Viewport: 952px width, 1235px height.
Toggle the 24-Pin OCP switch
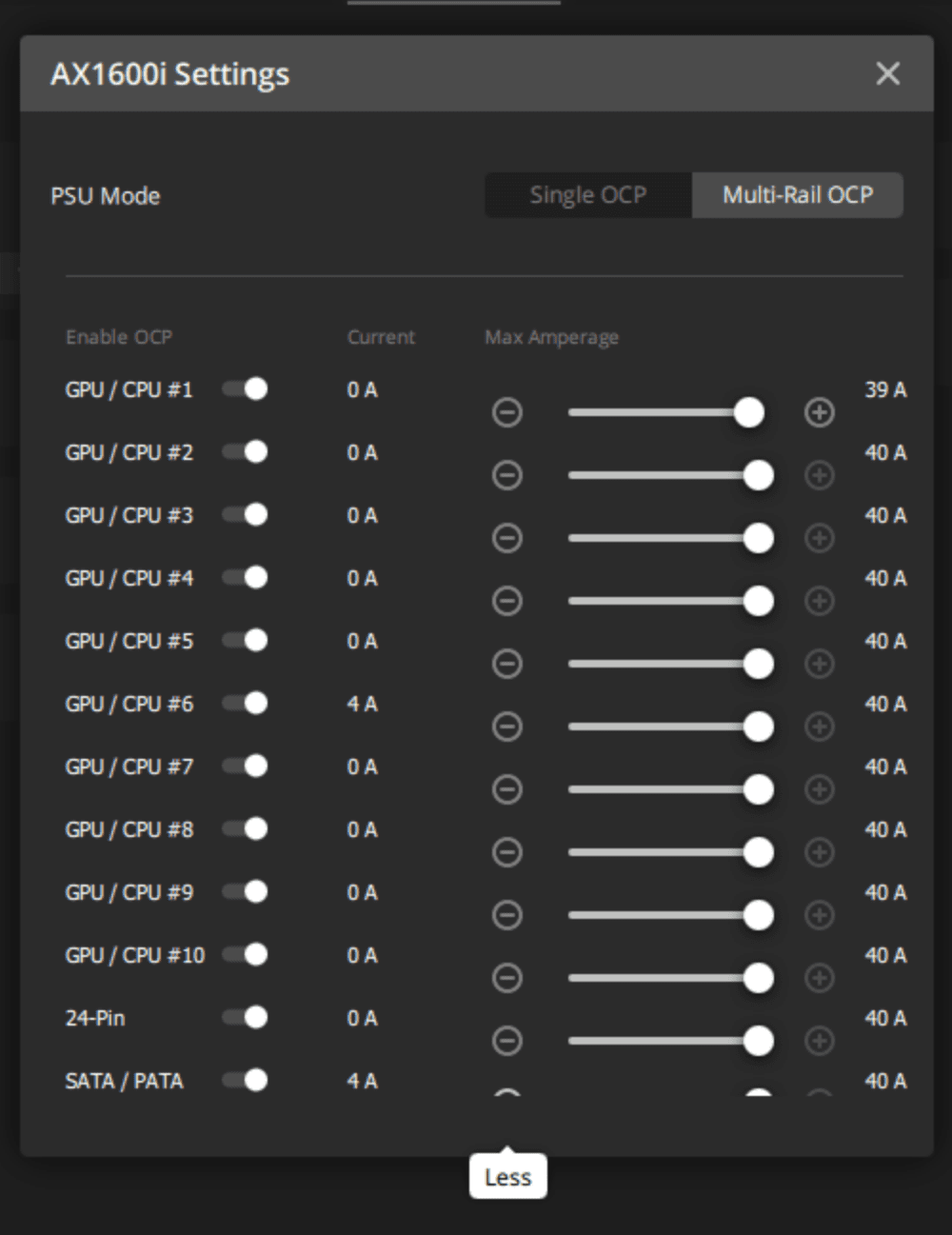pyautogui.click(x=246, y=1017)
